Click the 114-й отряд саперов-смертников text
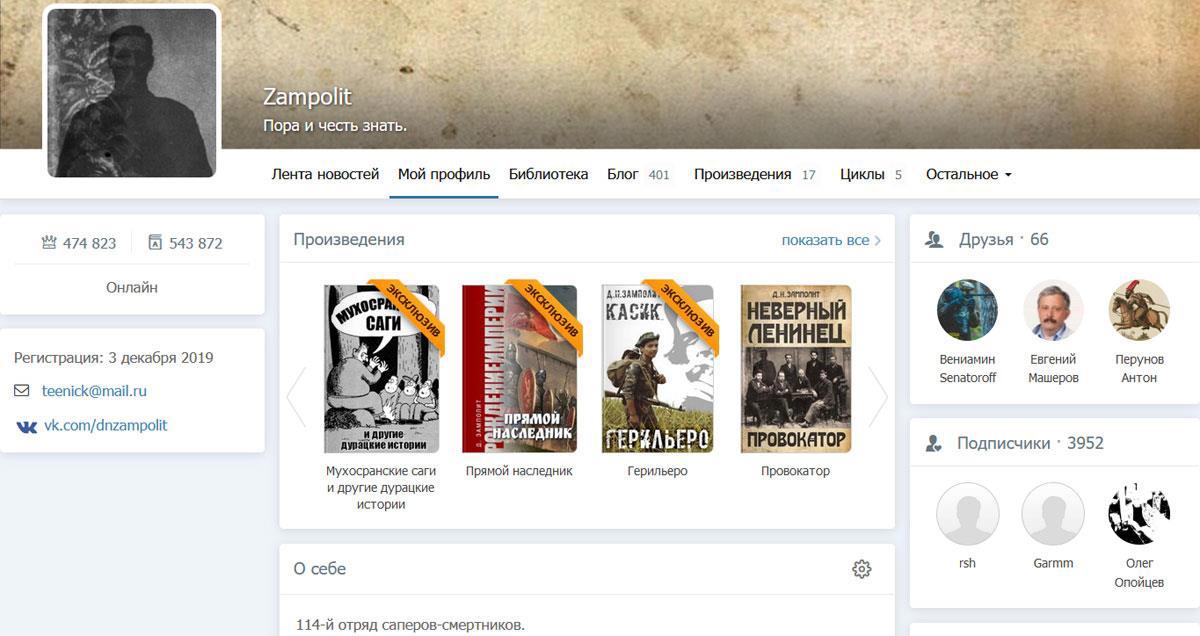 [410, 625]
